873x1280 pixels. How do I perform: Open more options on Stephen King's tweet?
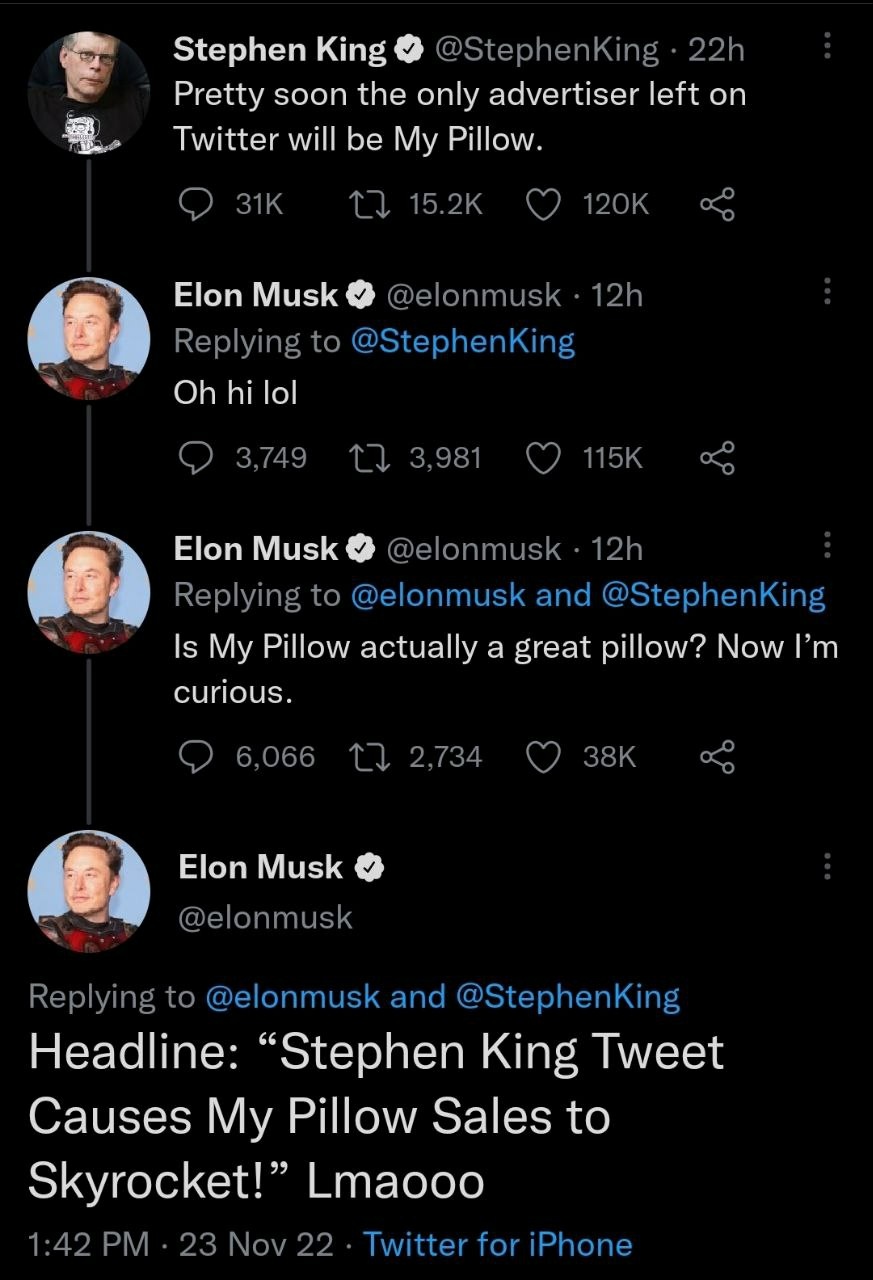[826, 48]
